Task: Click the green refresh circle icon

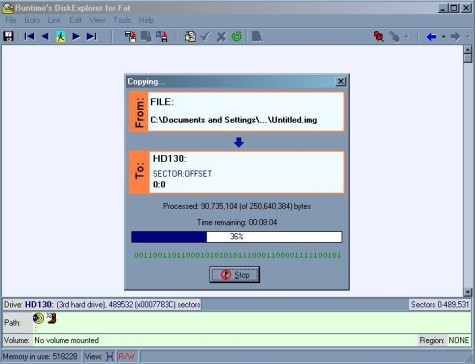Action: (237, 36)
